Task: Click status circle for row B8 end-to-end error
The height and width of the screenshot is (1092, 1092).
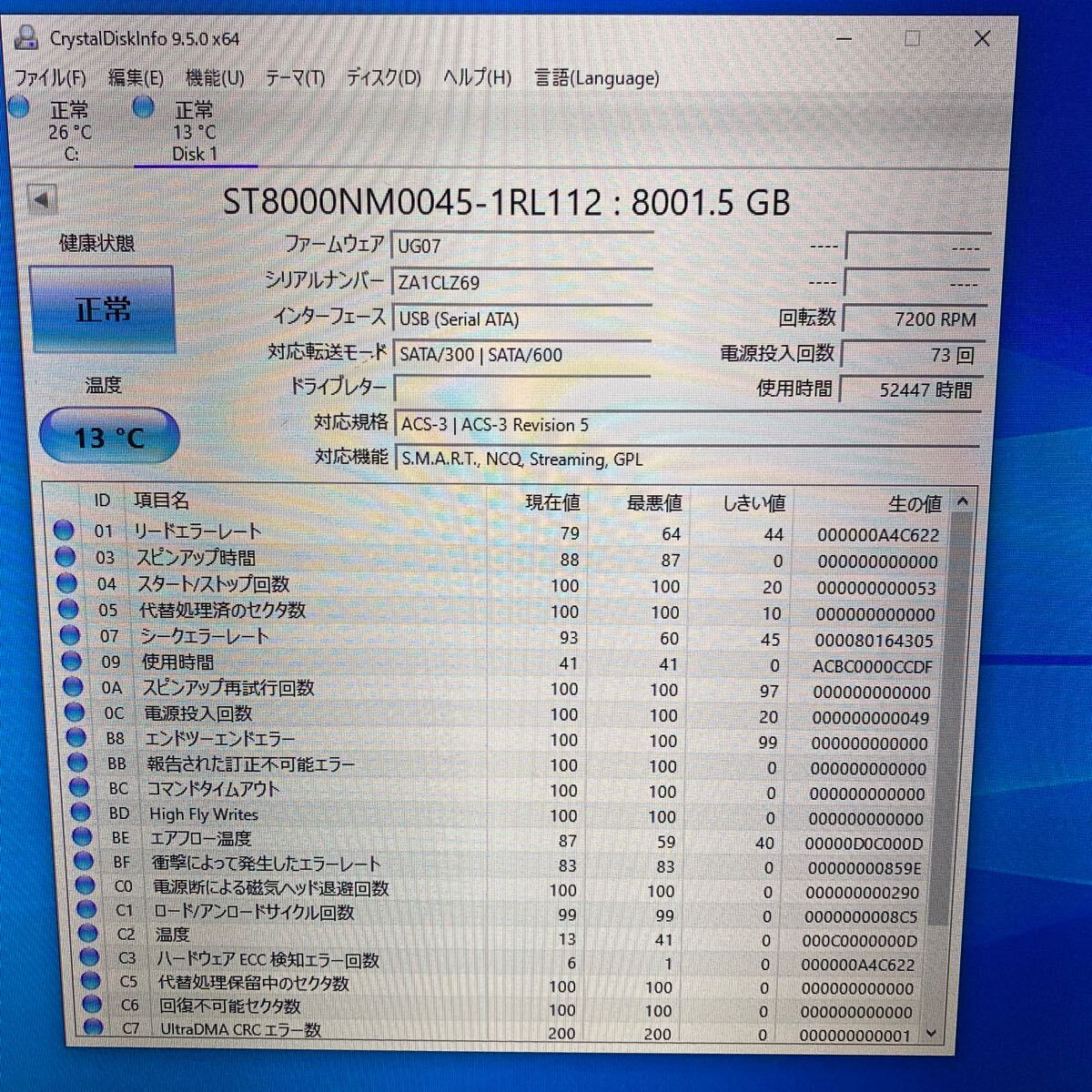Action: tap(77, 738)
